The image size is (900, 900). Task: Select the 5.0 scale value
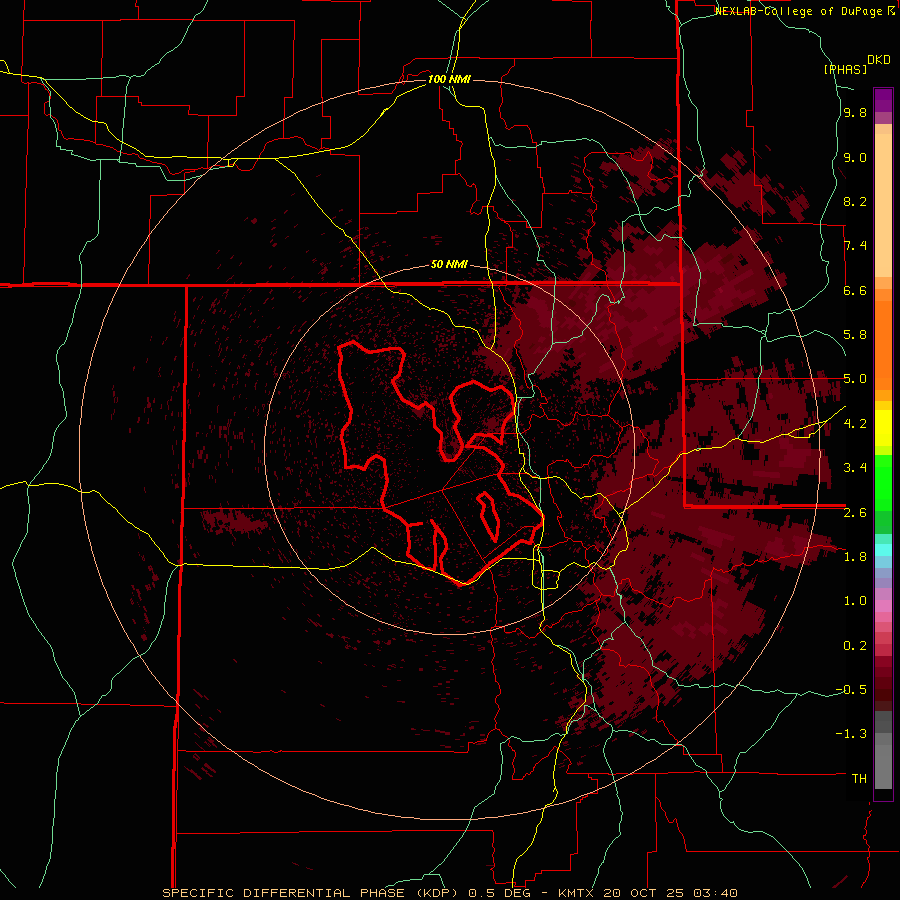[855, 379]
